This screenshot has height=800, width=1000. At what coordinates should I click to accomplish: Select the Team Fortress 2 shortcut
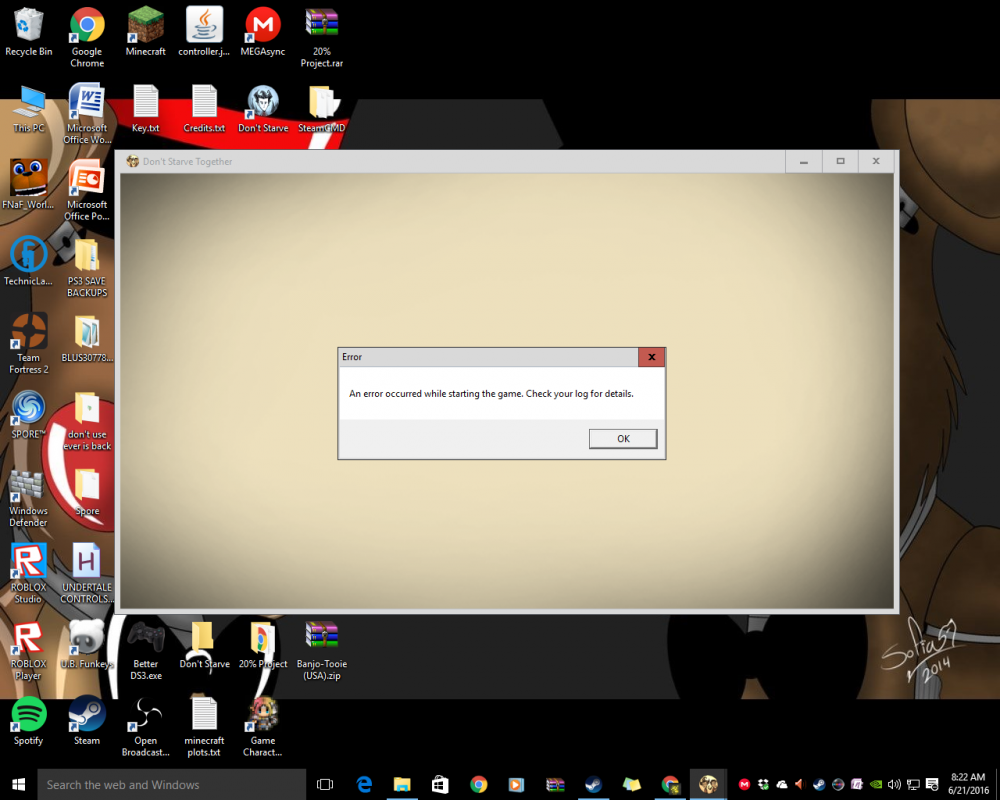coord(29,343)
